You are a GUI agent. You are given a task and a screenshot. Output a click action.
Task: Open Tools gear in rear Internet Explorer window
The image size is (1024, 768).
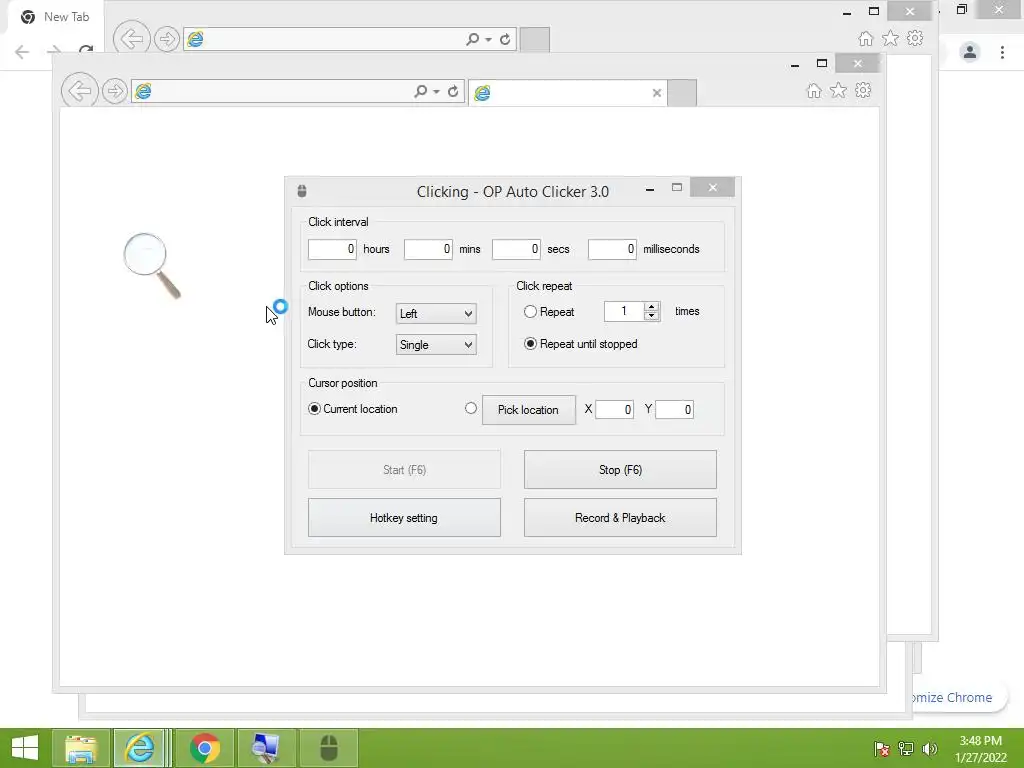pos(915,38)
